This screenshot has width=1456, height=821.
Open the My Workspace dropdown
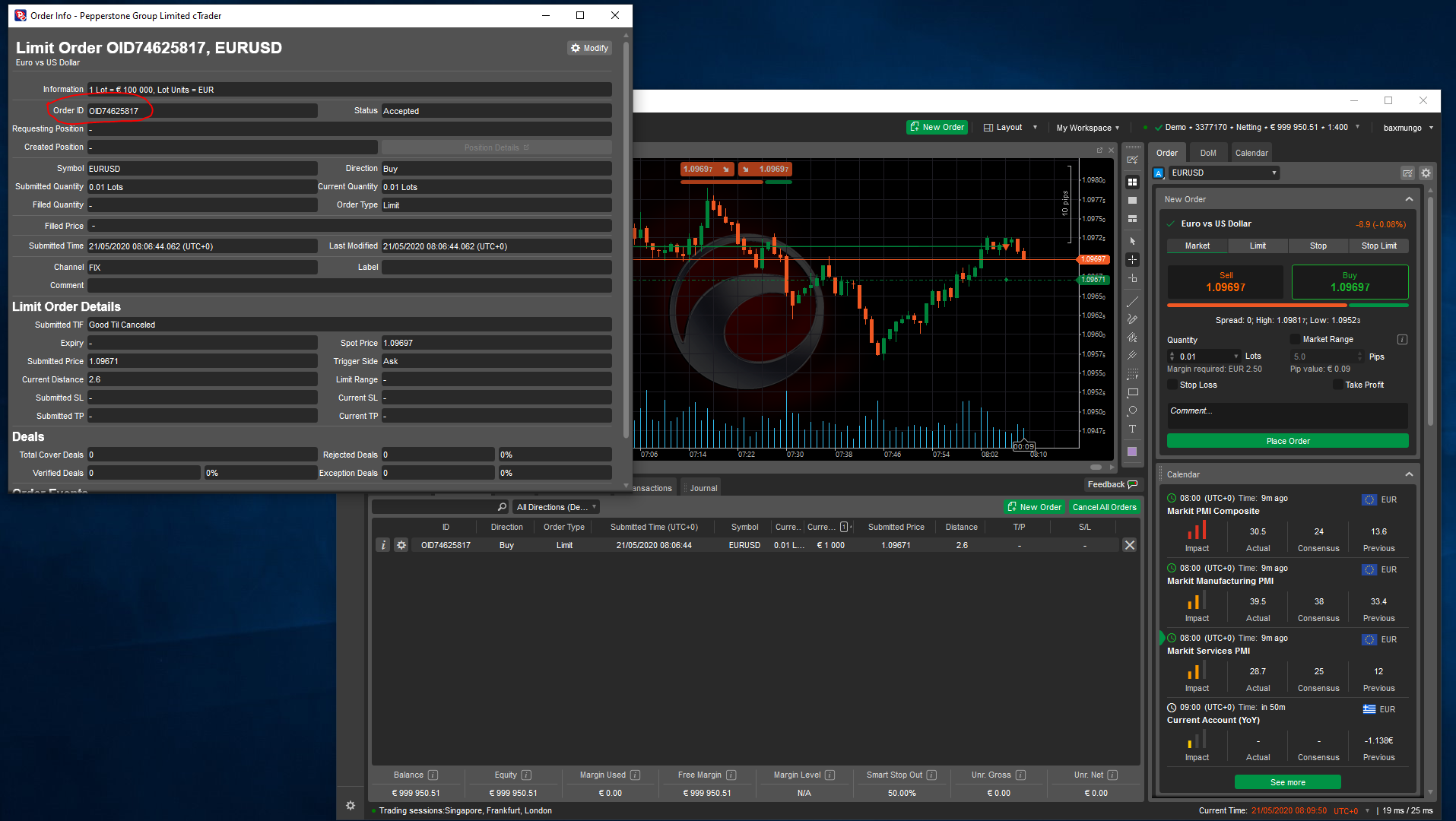point(1087,128)
